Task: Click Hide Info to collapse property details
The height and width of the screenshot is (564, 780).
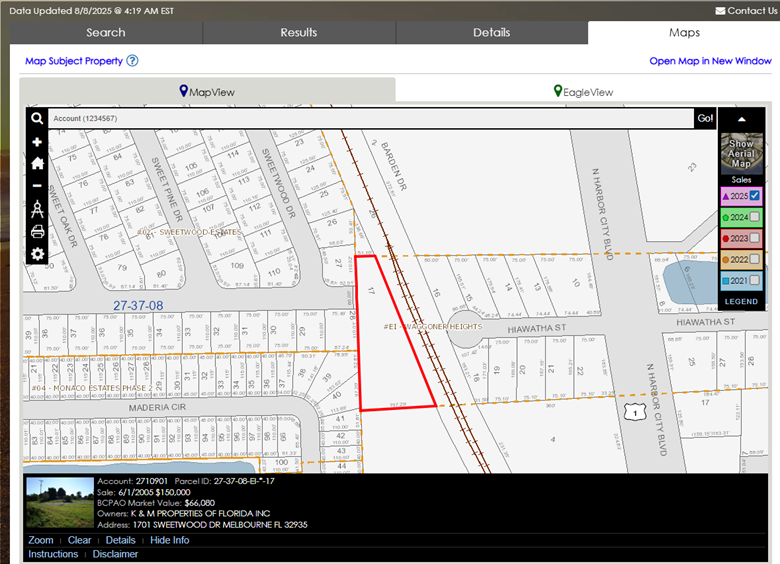Action: tap(169, 540)
